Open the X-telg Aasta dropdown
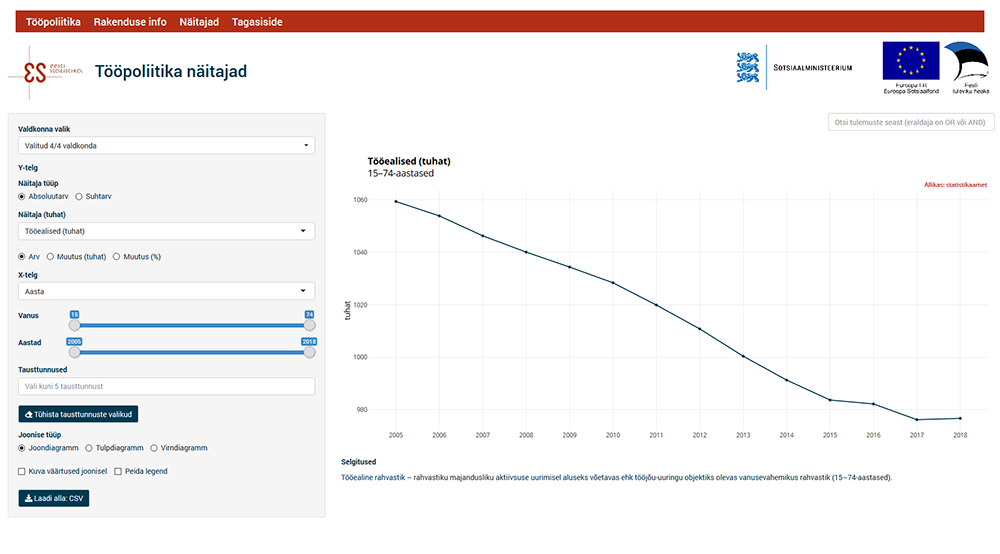The image size is (1000, 554). pos(166,291)
